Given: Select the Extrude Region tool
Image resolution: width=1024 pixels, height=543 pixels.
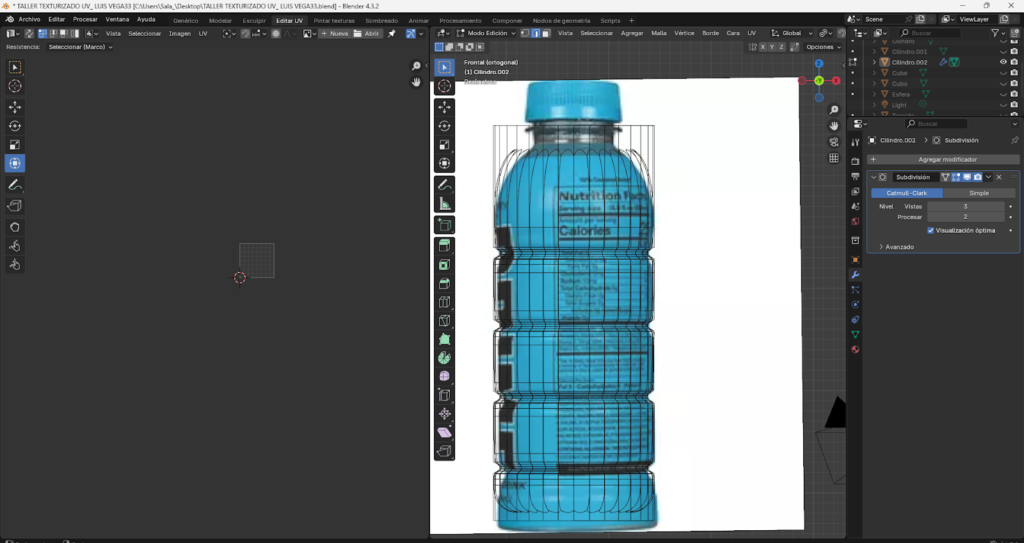Looking at the screenshot, I should coord(444,246).
